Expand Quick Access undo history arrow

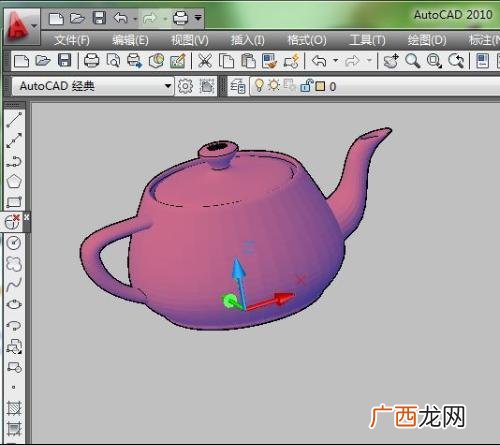(135, 19)
